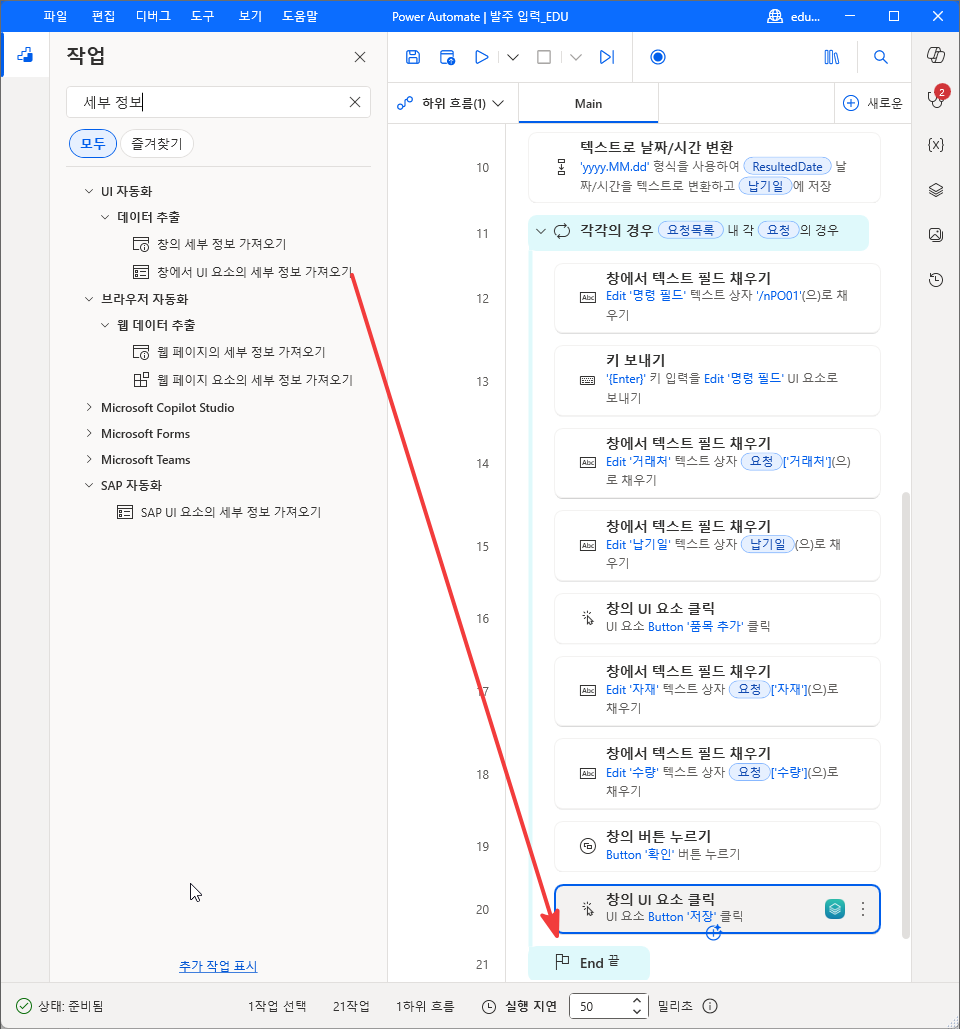Open the 하위 흐름(1) dropdown
This screenshot has width=960, height=1029.
click(x=451, y=103)
